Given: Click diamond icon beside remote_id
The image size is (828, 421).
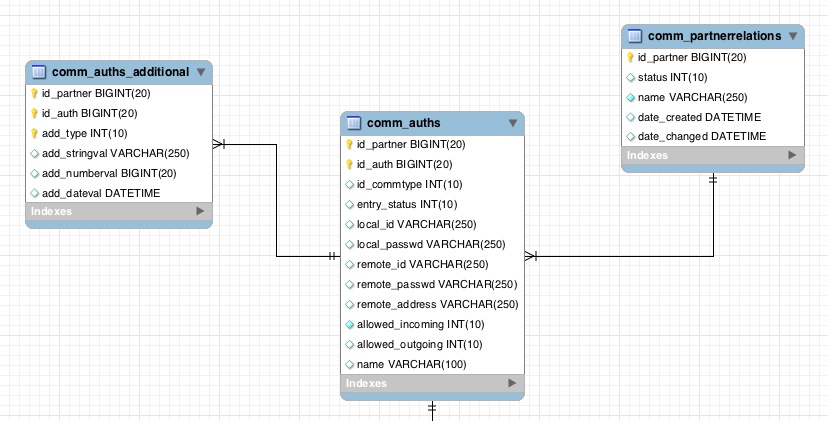Looking at the screenshot, I should (x=350, y=265).
